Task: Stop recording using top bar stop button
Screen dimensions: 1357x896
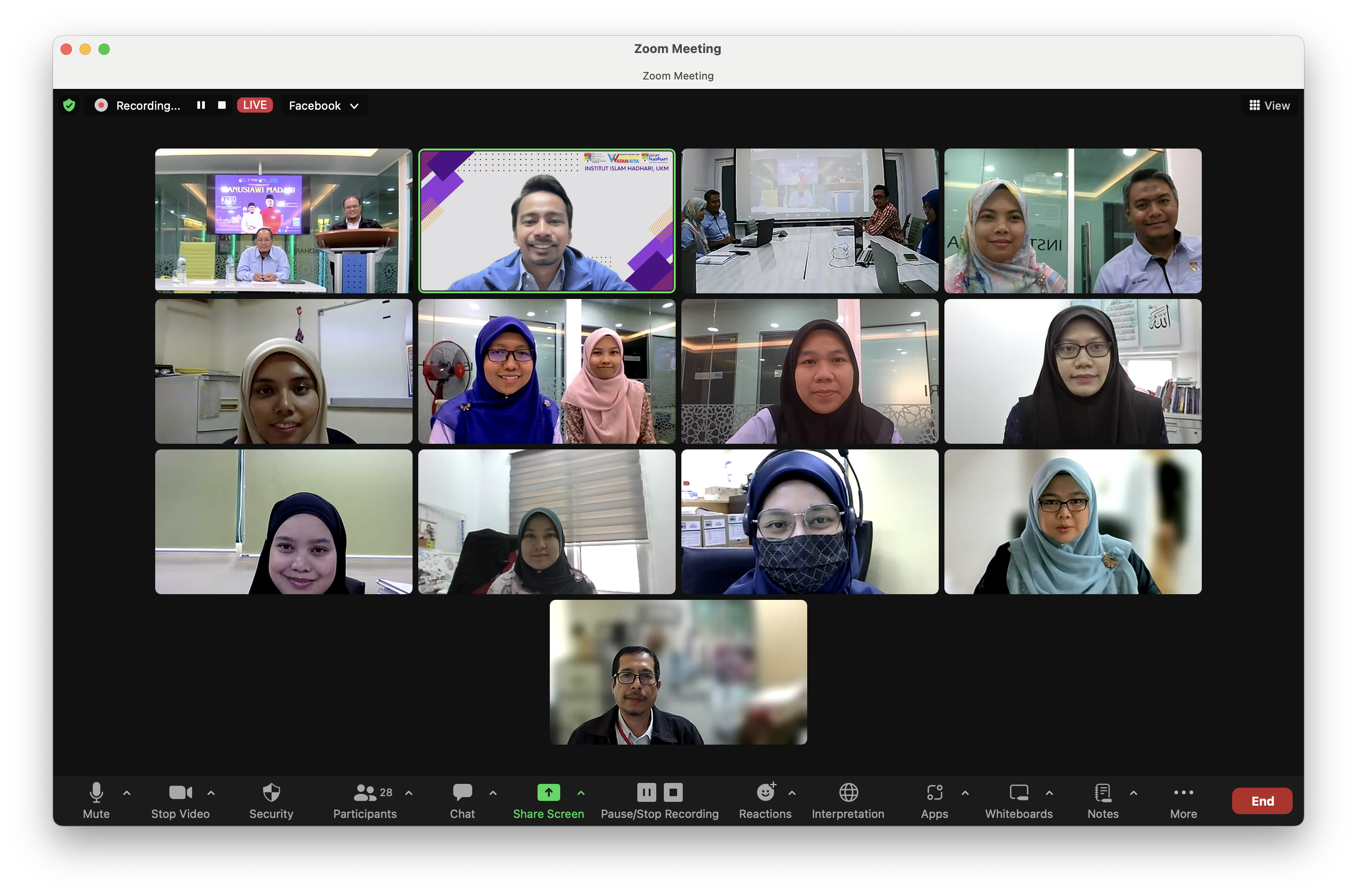Action: (222, 105)
